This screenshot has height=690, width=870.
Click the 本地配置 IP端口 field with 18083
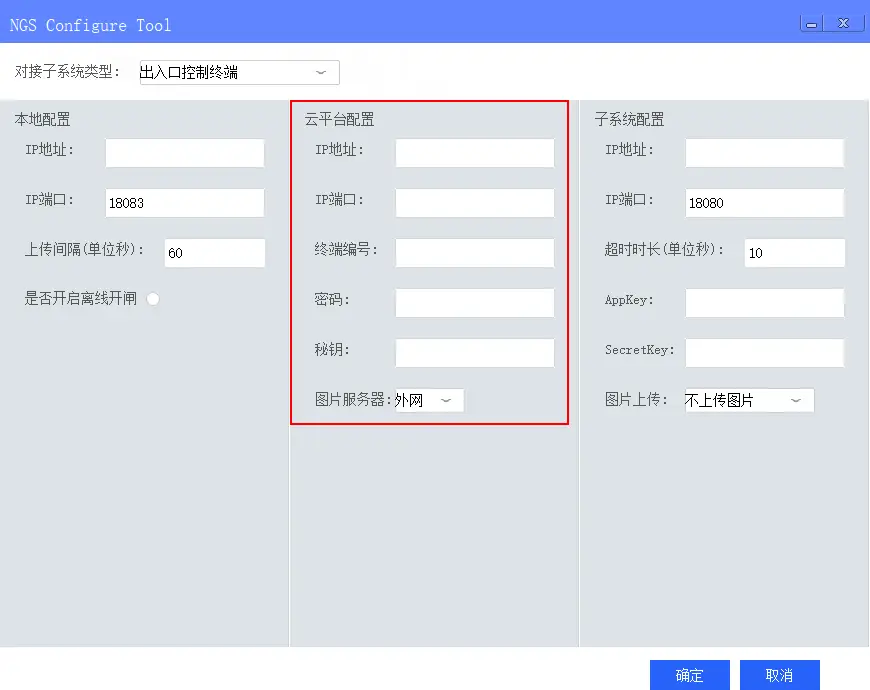[x=184, y=203]
